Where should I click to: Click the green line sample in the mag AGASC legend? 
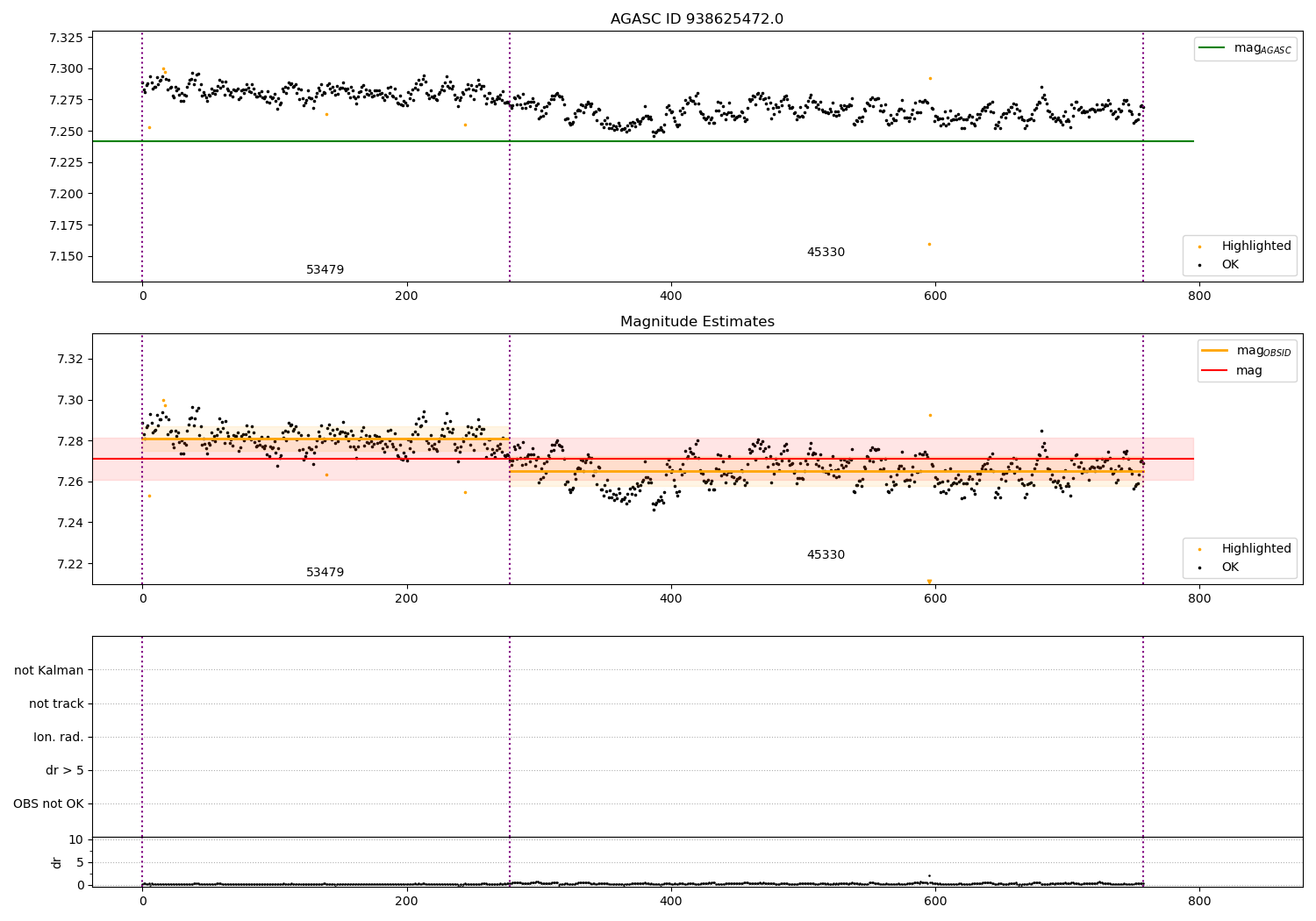[1212, 48]
